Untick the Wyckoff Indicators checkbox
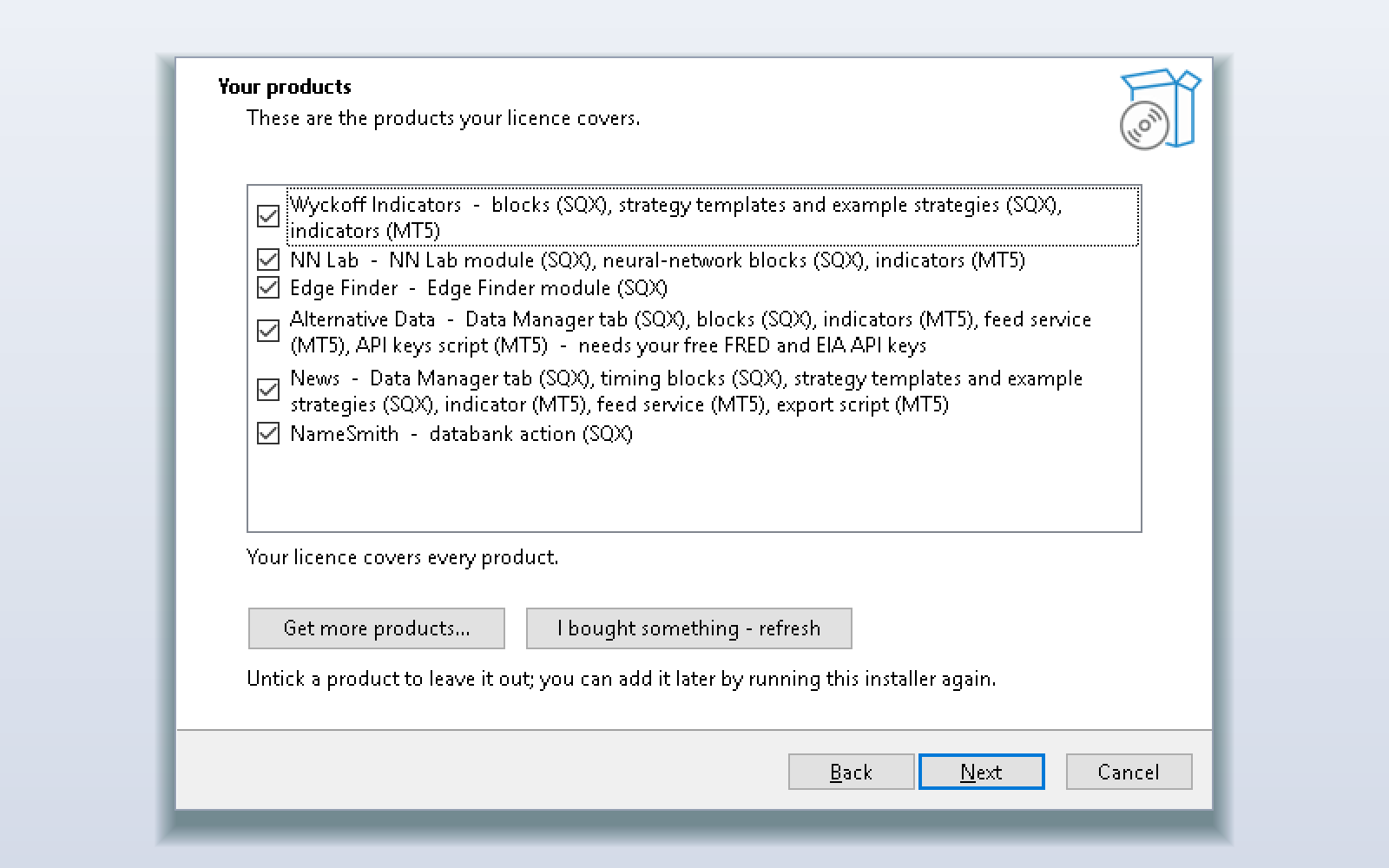The height and width of the screenshot is (868, 1389). [268, 216]
